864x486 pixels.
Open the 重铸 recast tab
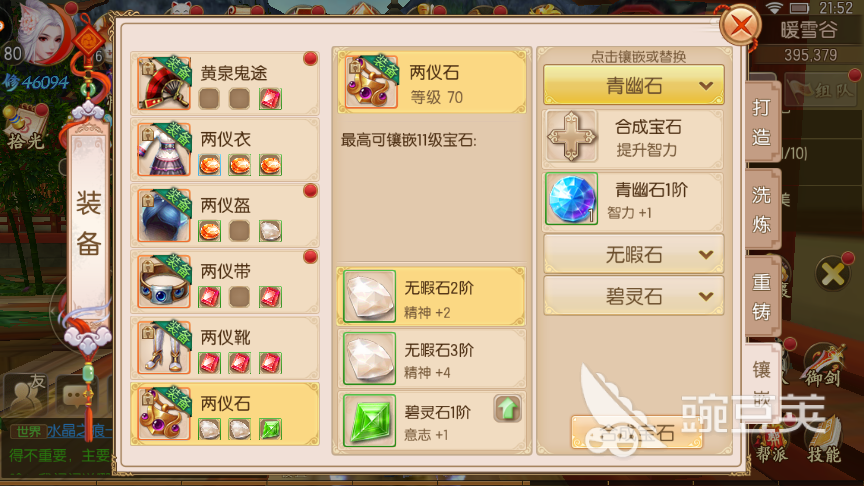[762, 296]
